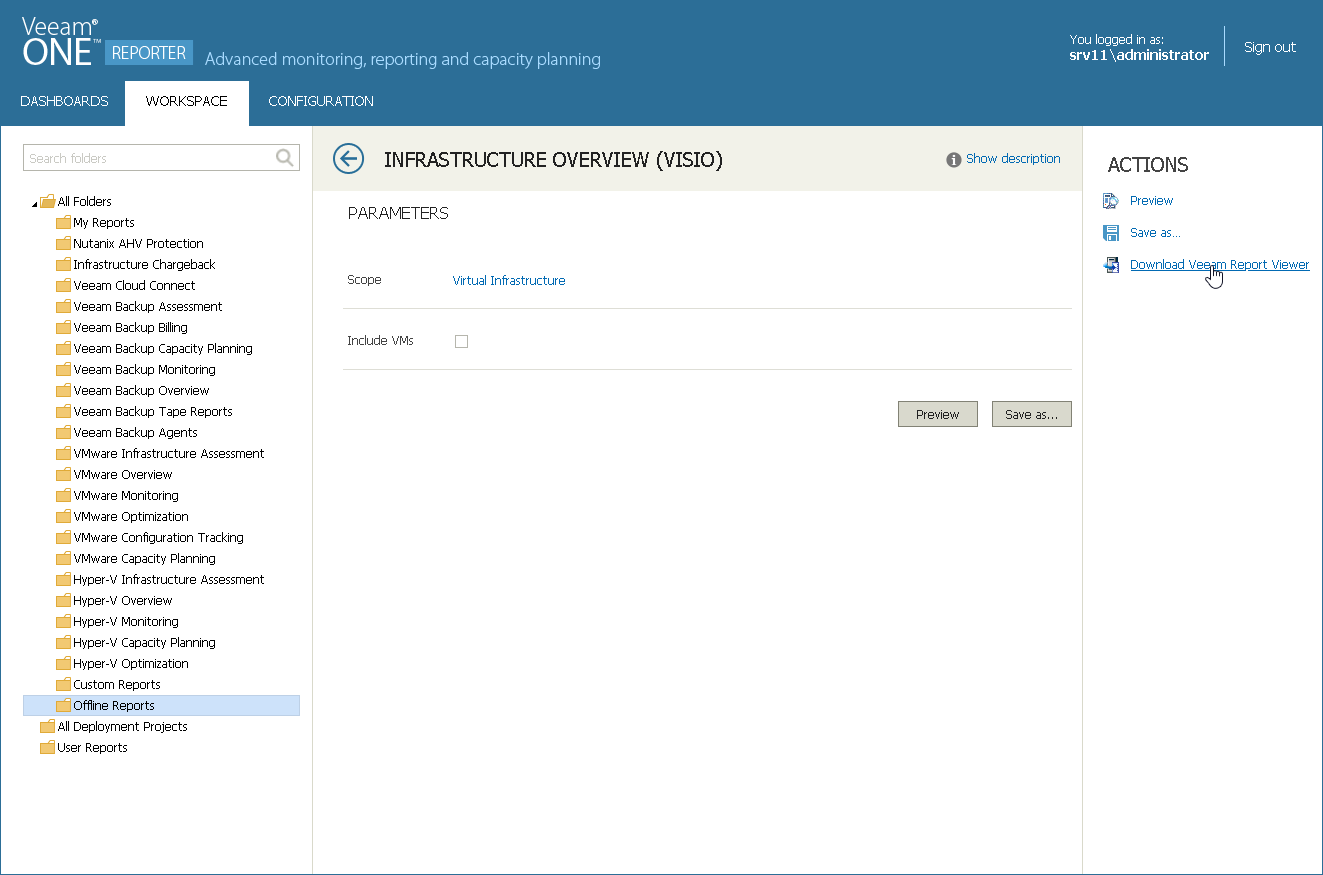Screen dimensions: 1323x875
Task: Go back using the circled arrow icon
Action: pyautogui.click(x=348, y=159)
